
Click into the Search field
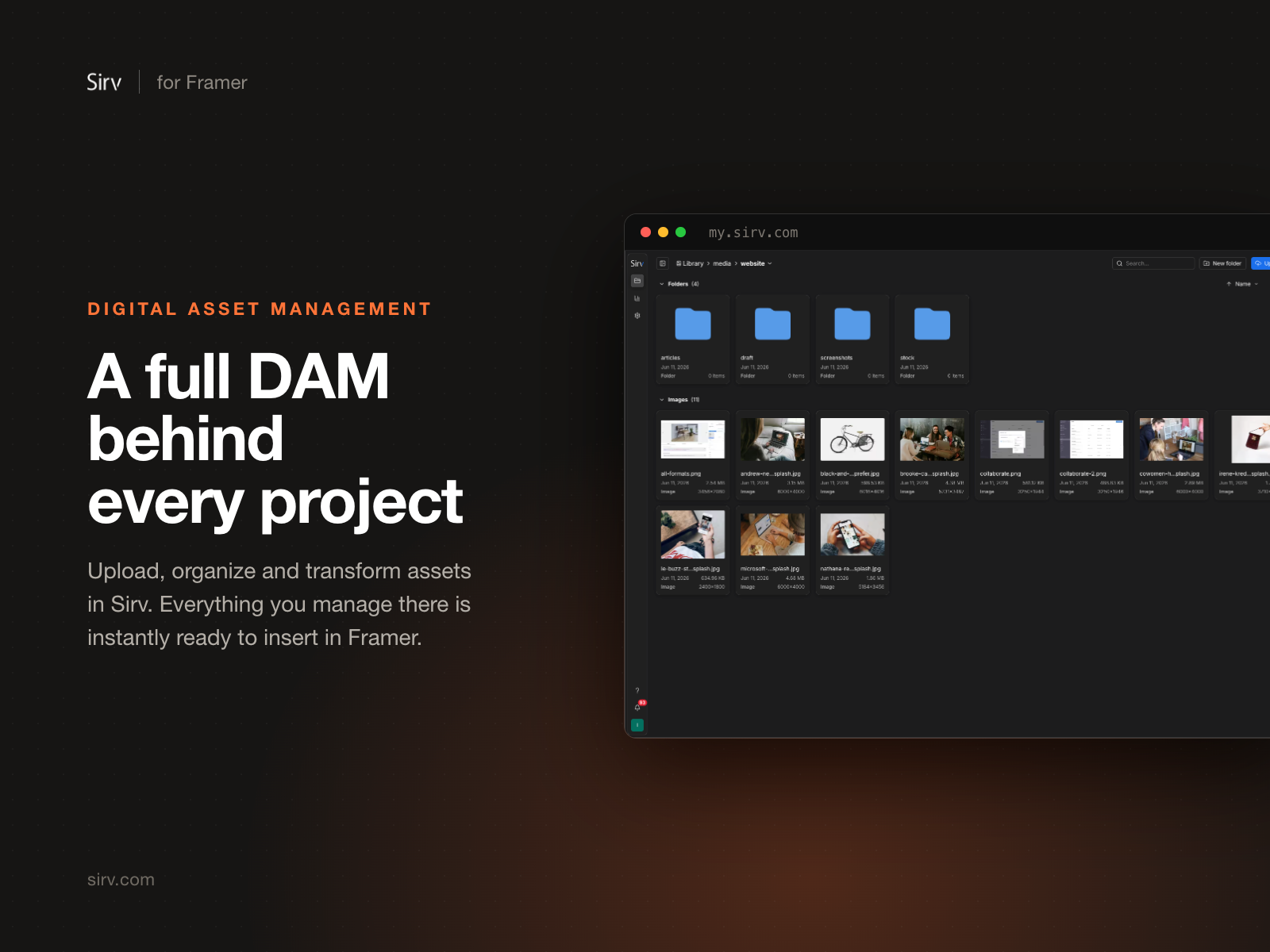point(1153,263)
